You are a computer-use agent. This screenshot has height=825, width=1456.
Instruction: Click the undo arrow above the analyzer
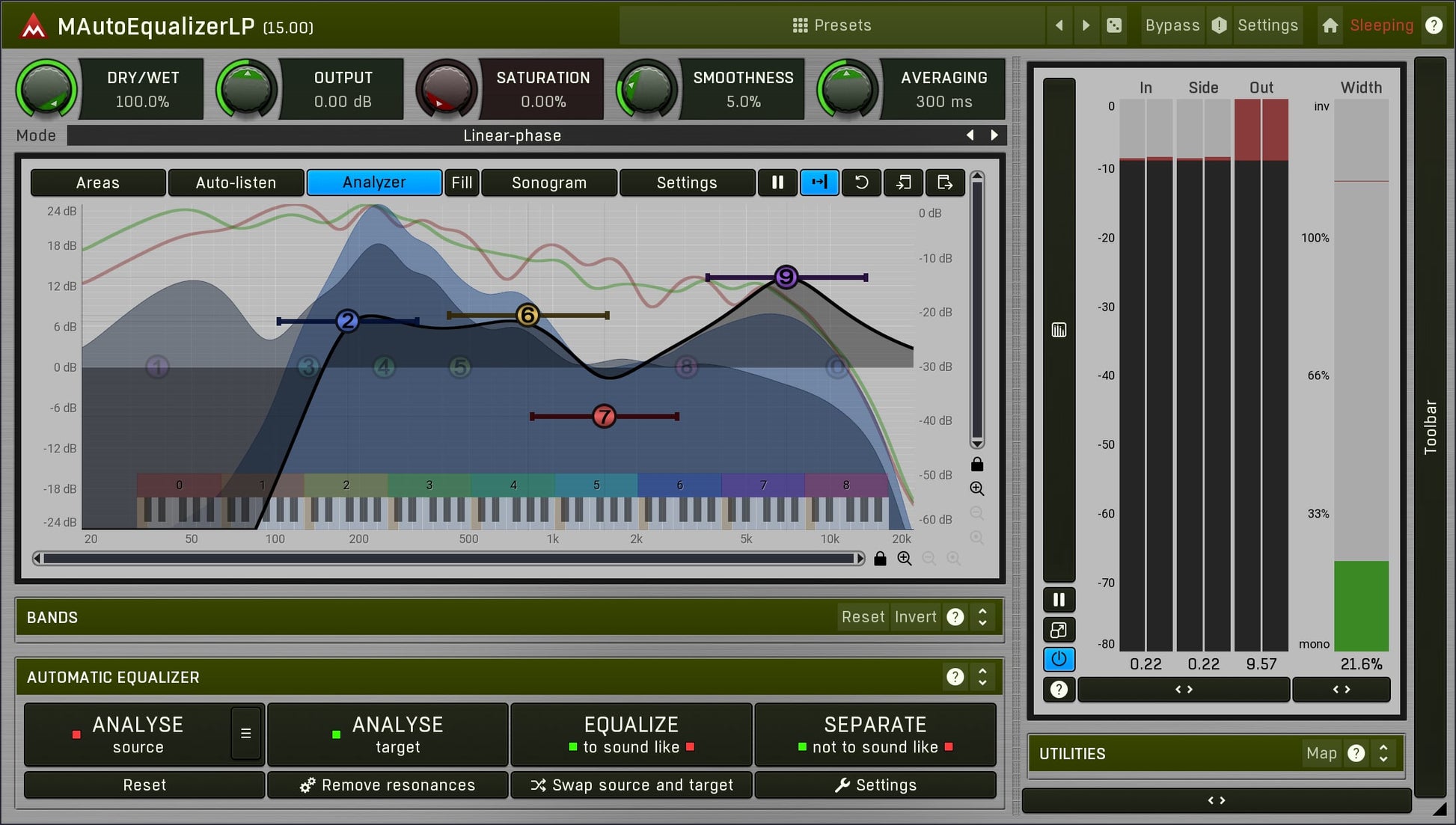[x=861, y=183]
